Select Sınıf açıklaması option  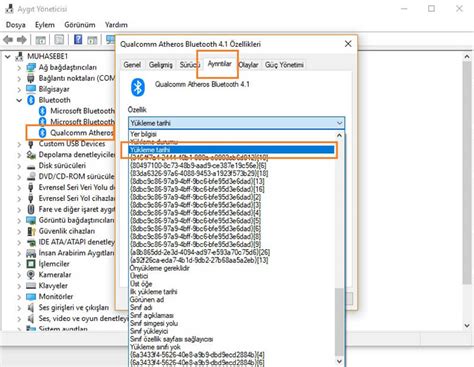pyautogui.click(x=232, y=315)
